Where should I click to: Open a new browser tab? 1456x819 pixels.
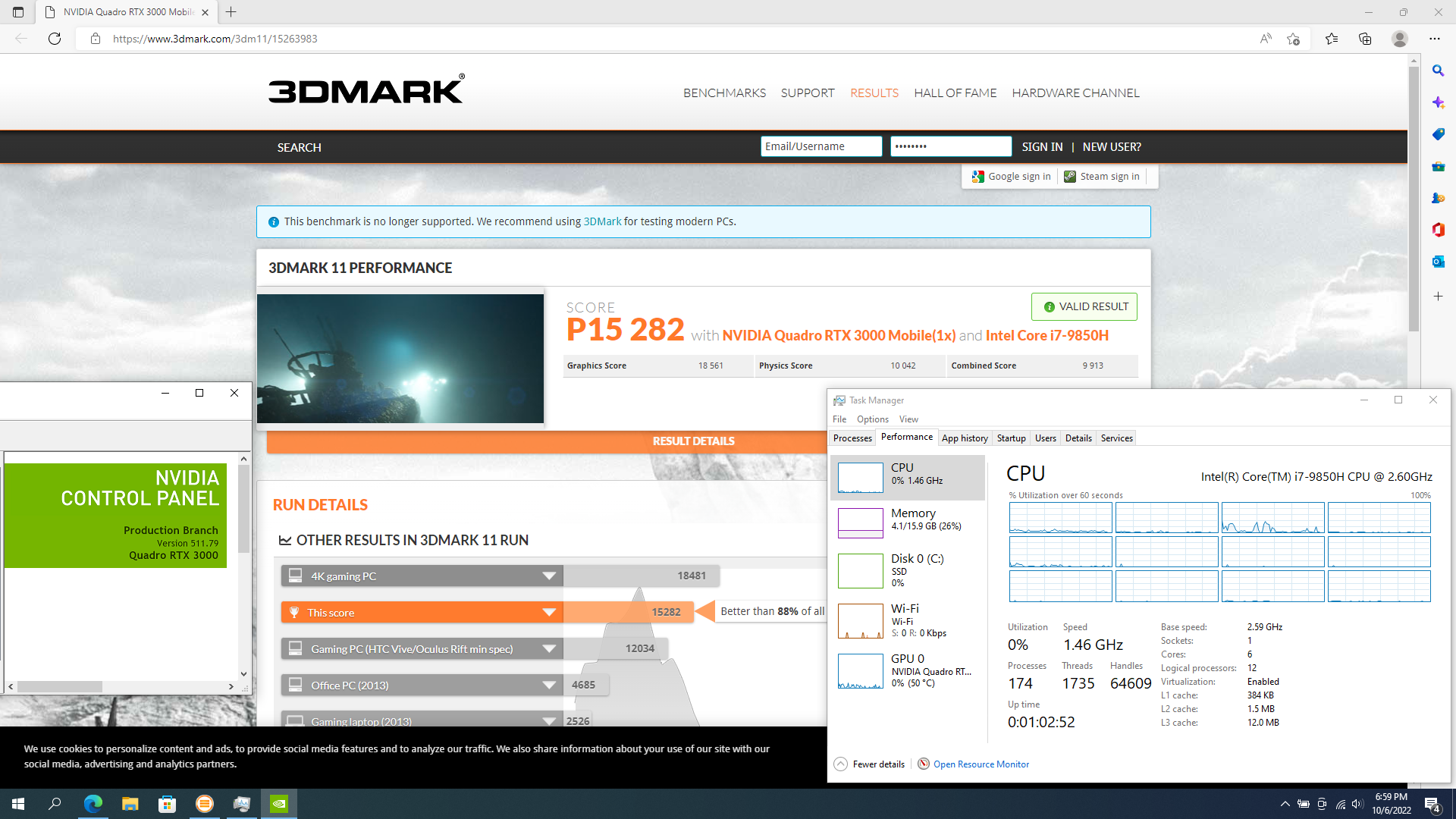(231, 12)
